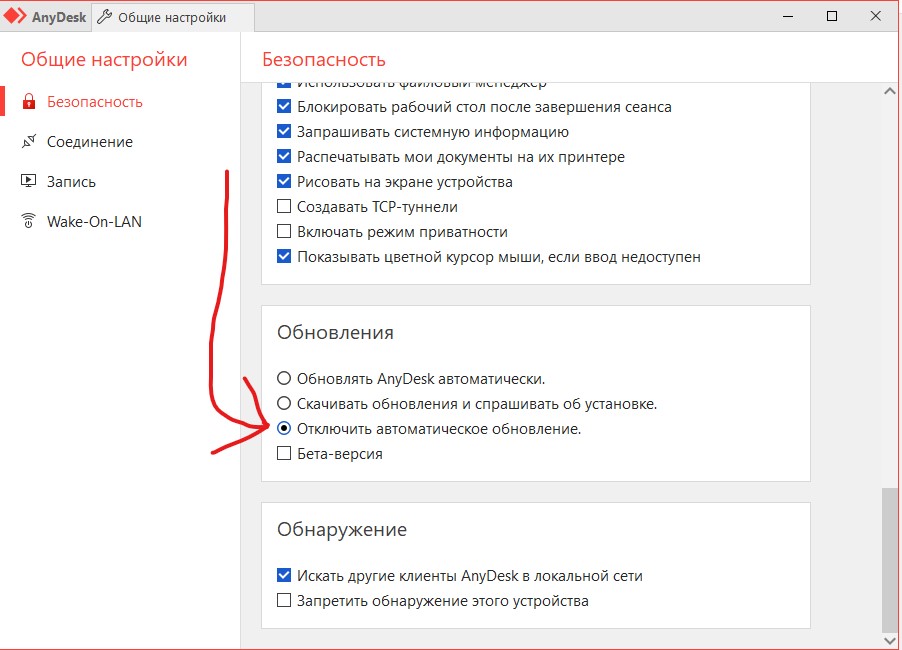Close the AnyDesk settings window

pos(876,16)
